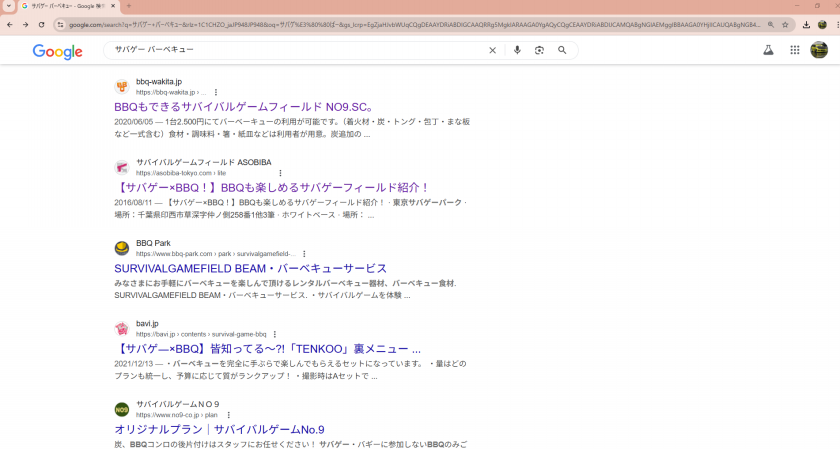
Task: Click the bavi.jp result favicon
Action: [x=122, y=328]
